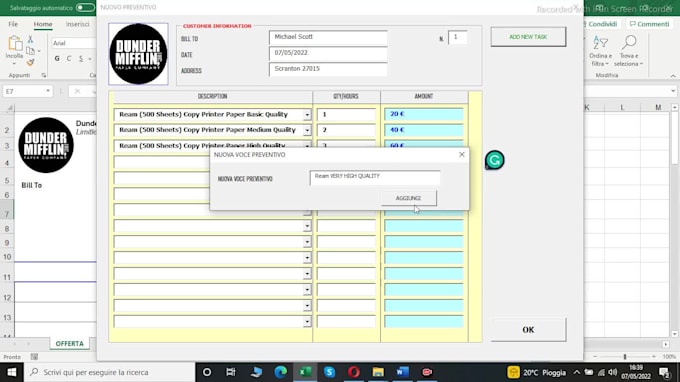Collapse the ribbon with the chevron

click(x=673, y=76)
